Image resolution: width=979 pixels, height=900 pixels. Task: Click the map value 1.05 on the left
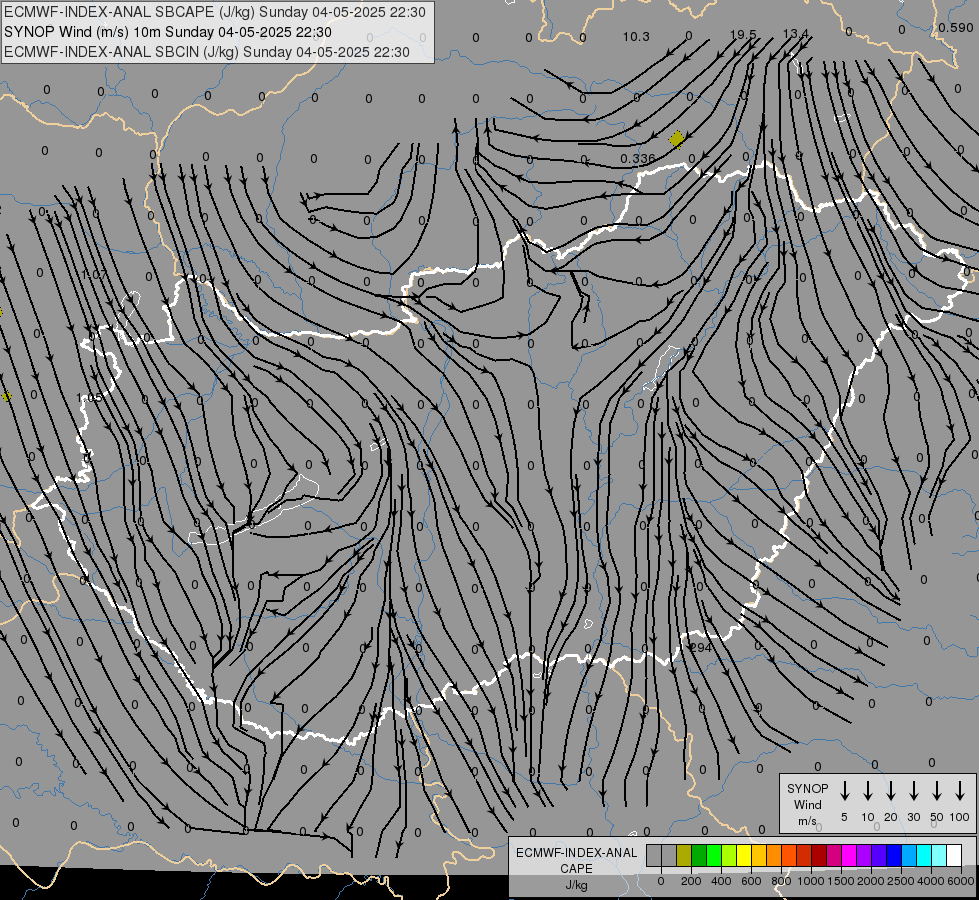point(89,398)
